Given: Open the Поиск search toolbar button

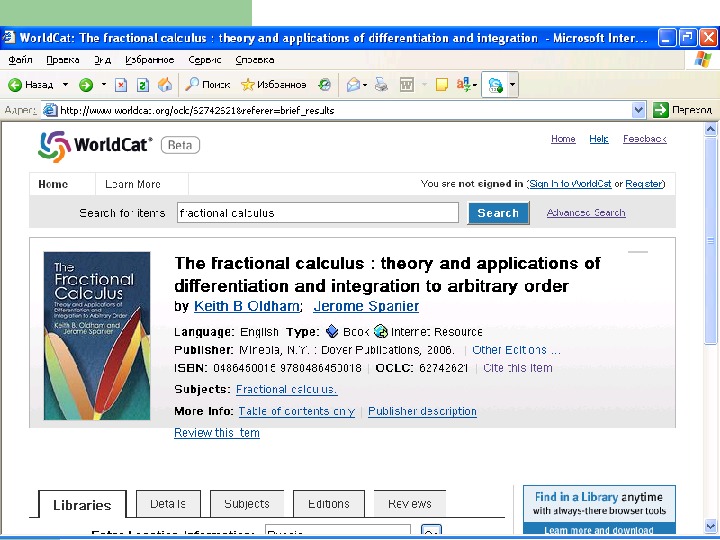Looking at the screenshot, I should point(207,84).
